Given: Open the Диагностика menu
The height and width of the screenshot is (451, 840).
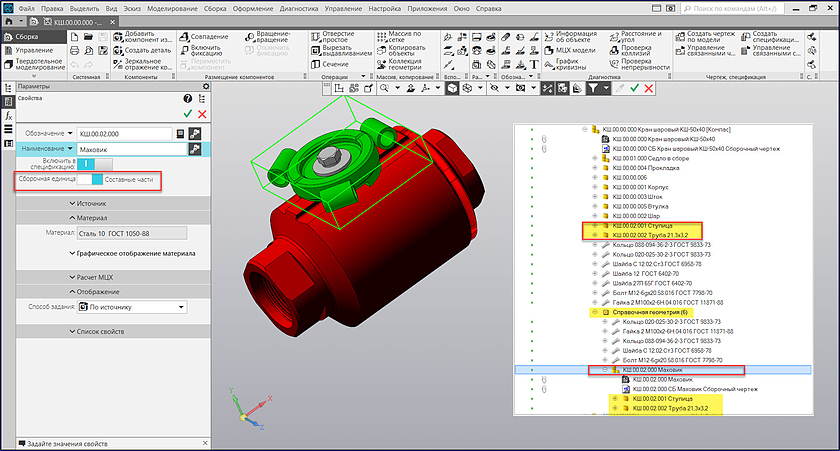Looking at the screenshot, I should point(299,8).
